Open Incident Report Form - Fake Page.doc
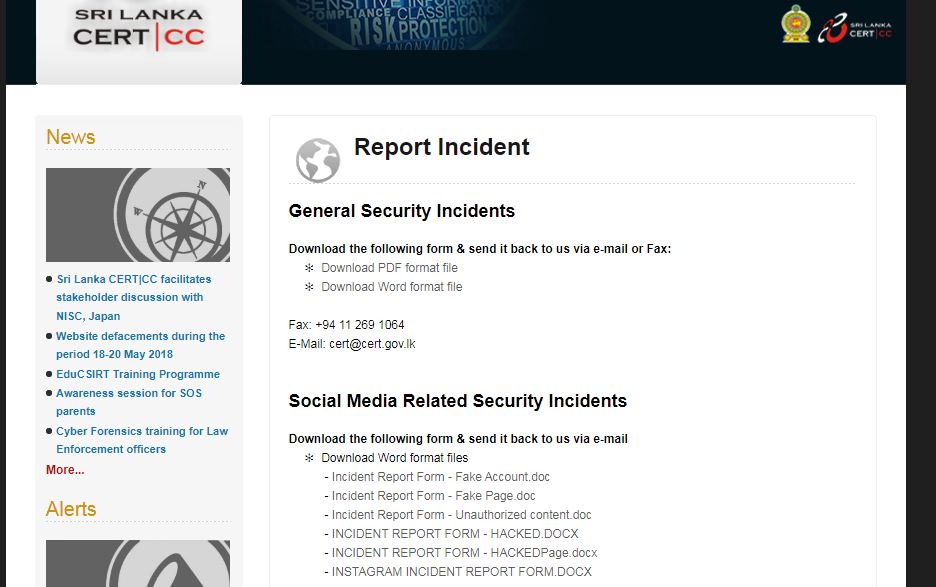936x587 pixels. (433, 496)
